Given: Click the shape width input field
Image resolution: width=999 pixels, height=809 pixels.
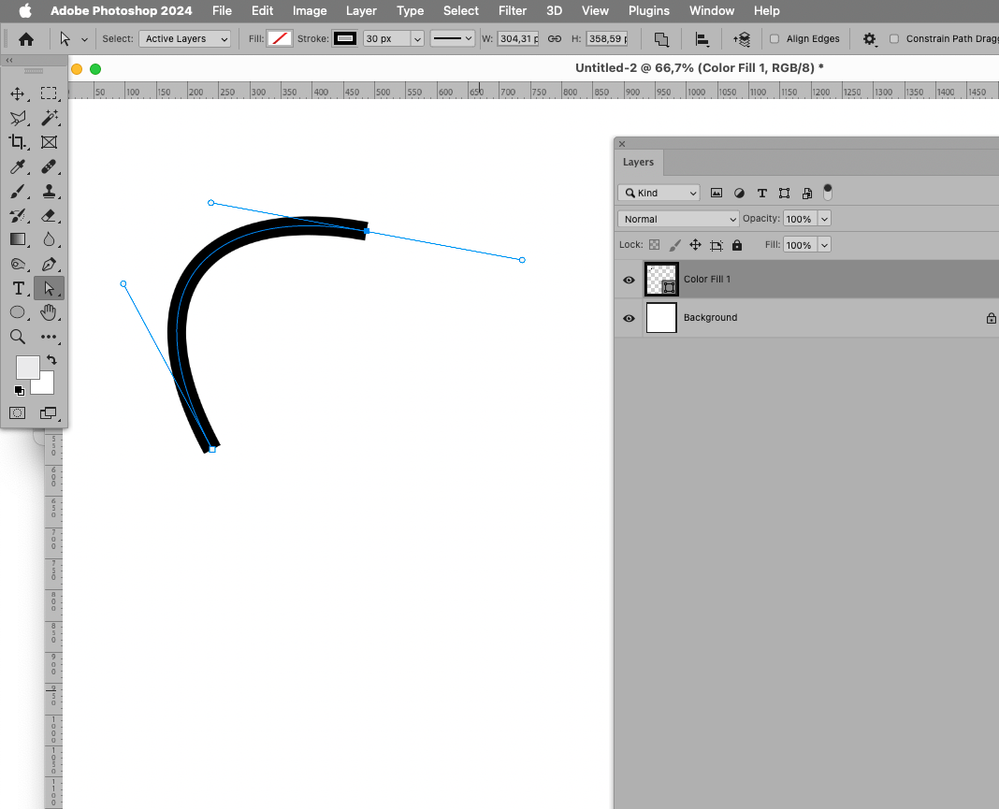Looking at the screenshot, I should pyautogui.click(x=518, y=39).
